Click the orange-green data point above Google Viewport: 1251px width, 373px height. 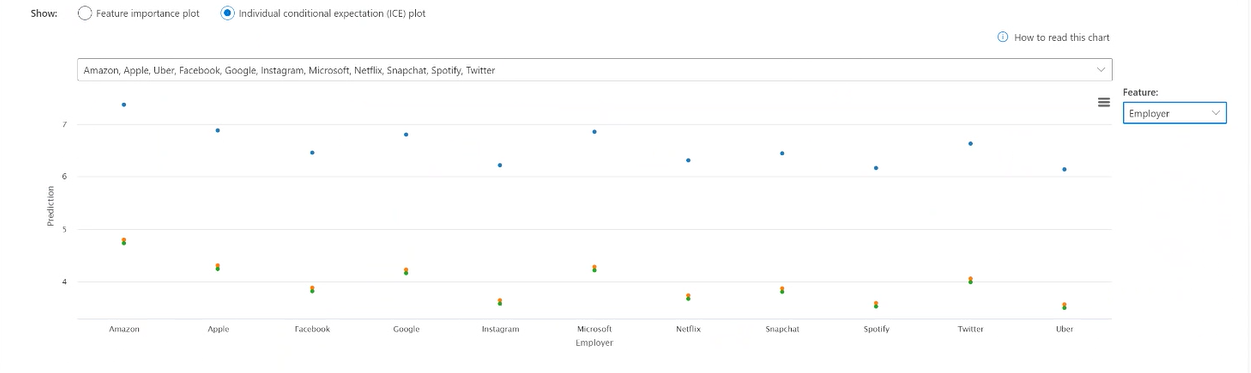tap(406, 271)
